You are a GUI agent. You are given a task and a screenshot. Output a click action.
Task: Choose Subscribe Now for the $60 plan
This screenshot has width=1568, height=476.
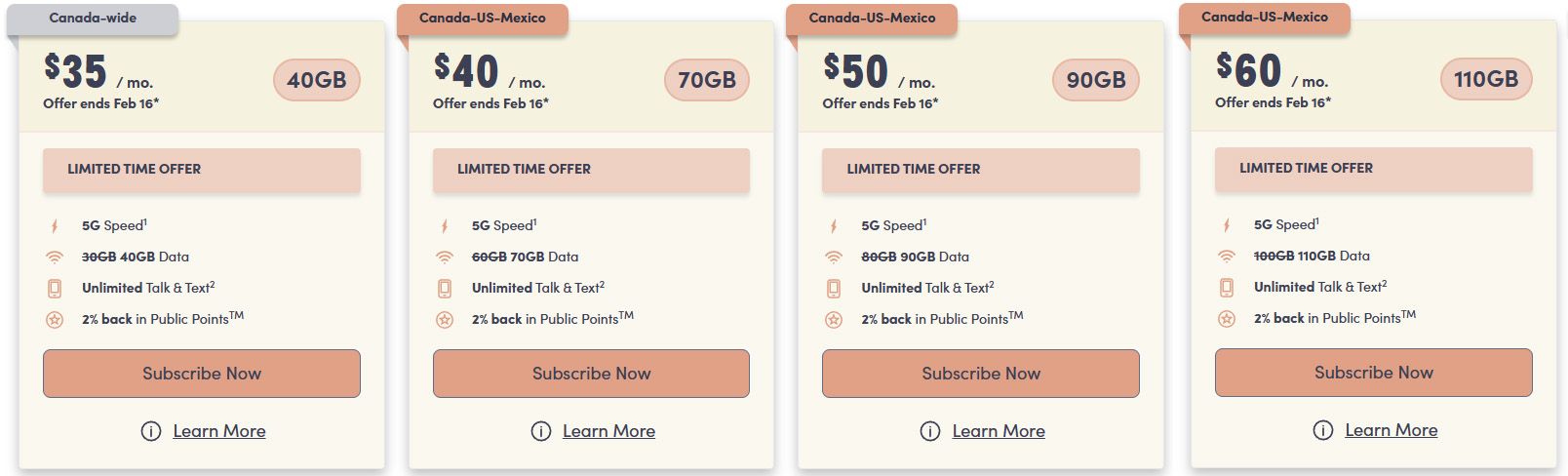(1373, 373)
